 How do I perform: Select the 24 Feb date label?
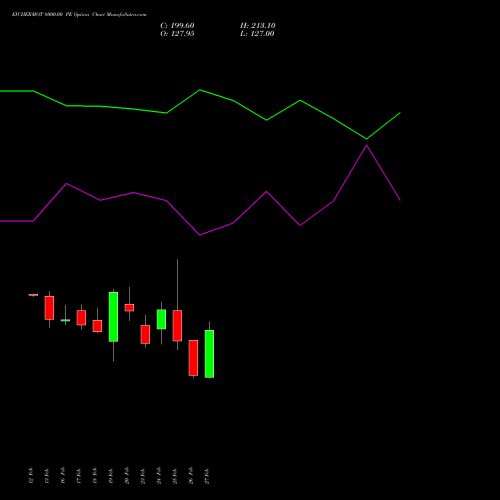pos(159,476)
